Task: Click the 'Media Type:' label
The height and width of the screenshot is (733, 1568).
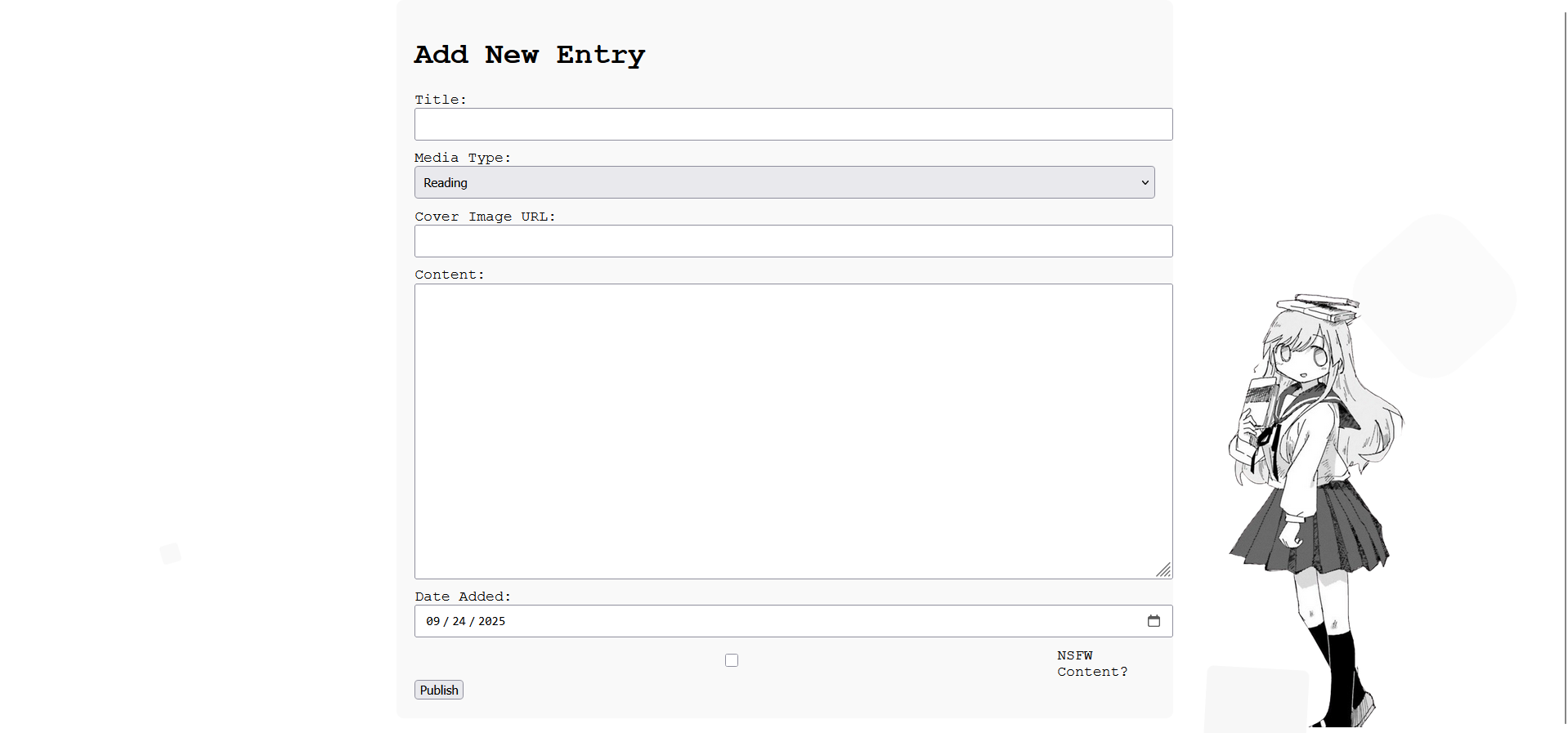Action: 463,158
